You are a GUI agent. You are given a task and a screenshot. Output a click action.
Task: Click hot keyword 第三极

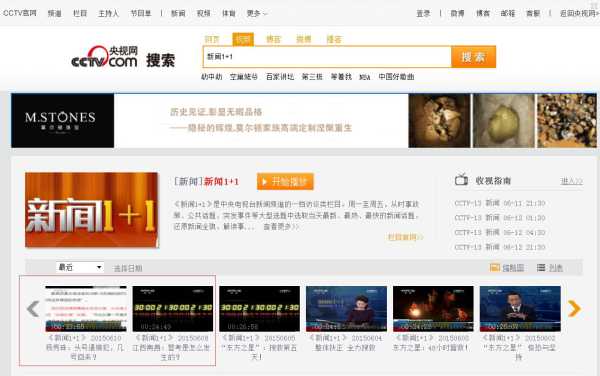[x=312, y=77]
